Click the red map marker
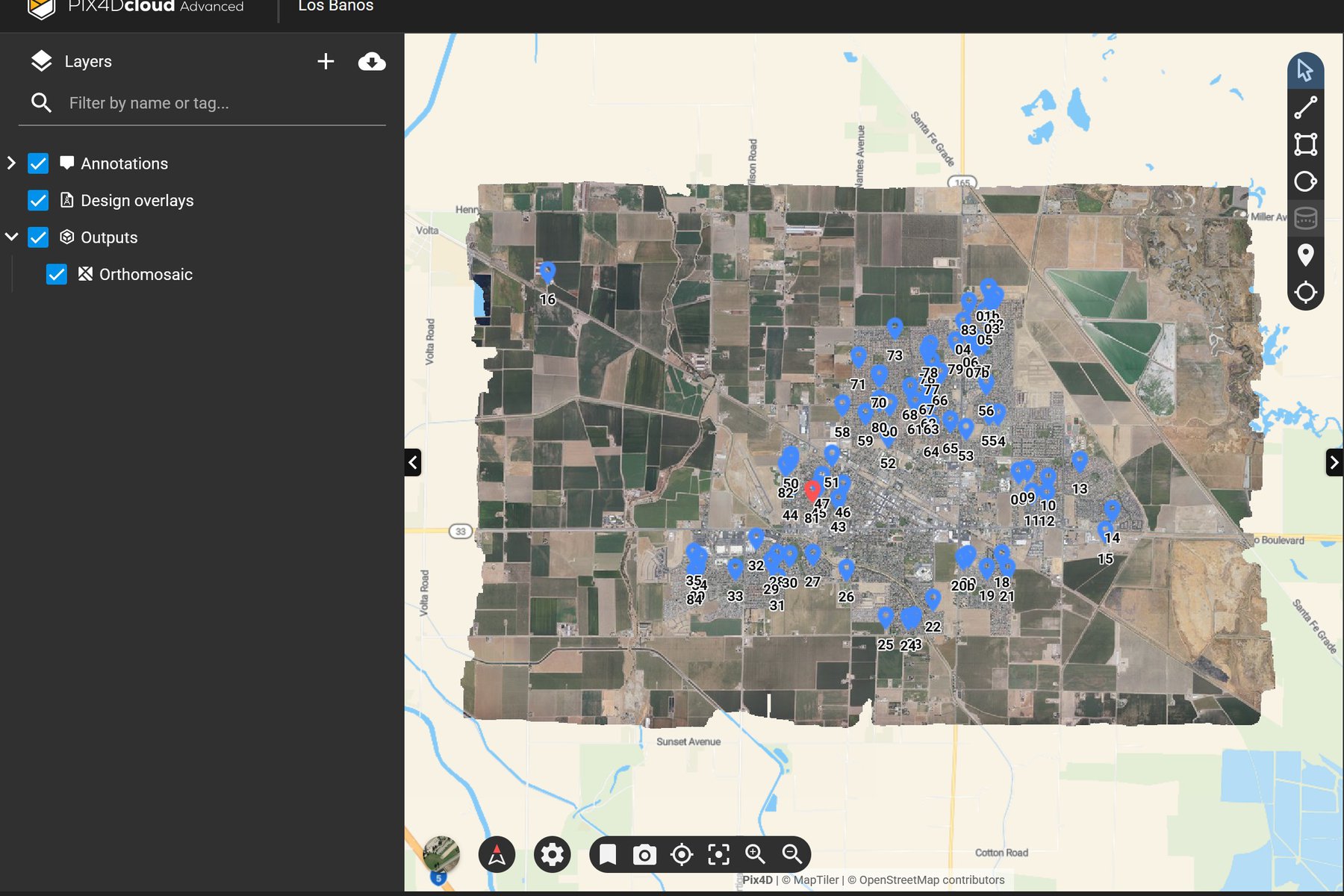 click(x=812, y=490)
